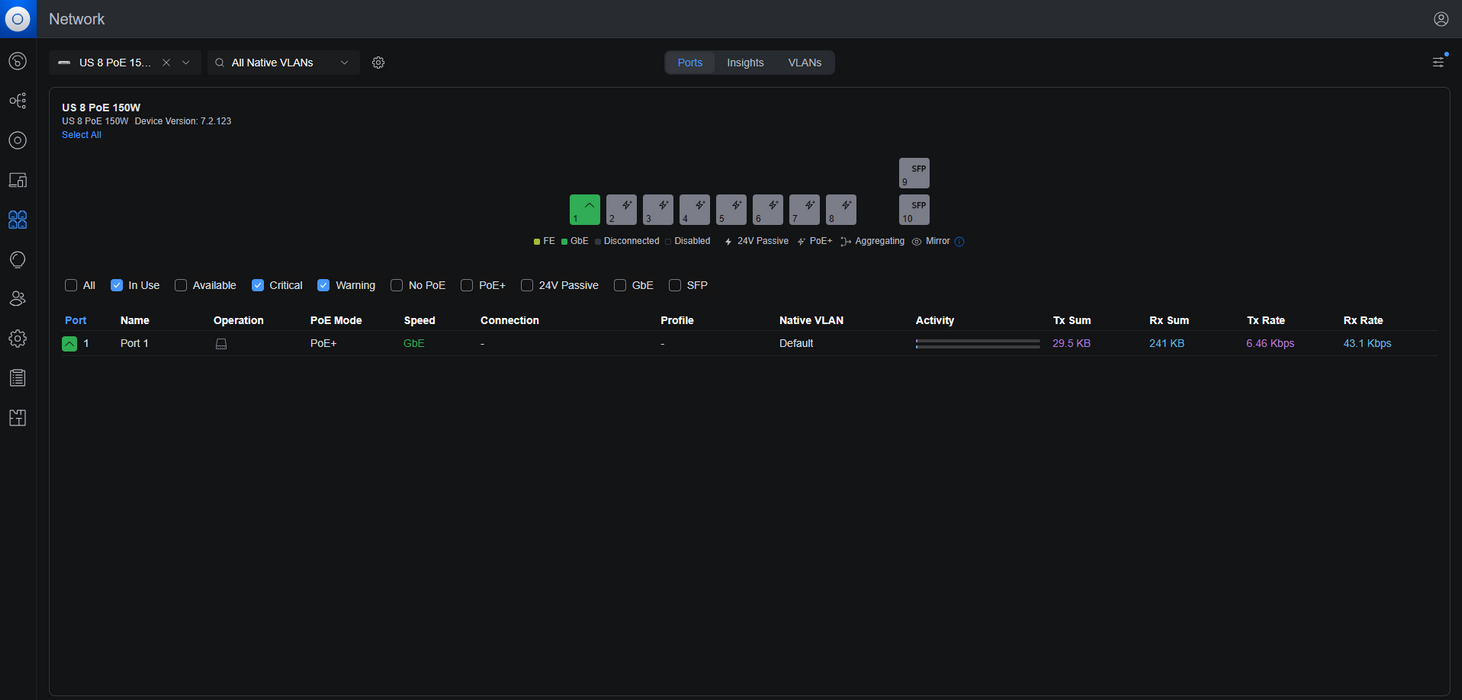Open the display options sliders icon
This screenshot has height=700, width=1462.
pyautogui.click(x=1438, y=62)
